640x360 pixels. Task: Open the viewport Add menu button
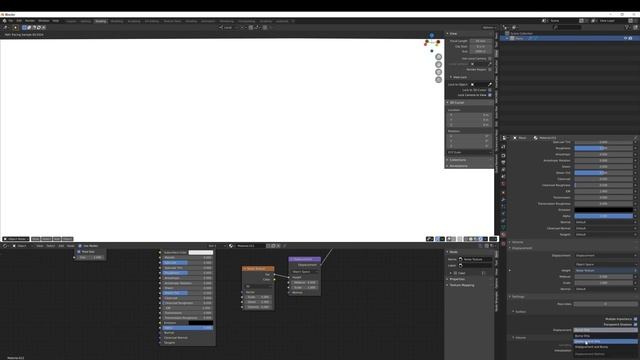(57, 239)
